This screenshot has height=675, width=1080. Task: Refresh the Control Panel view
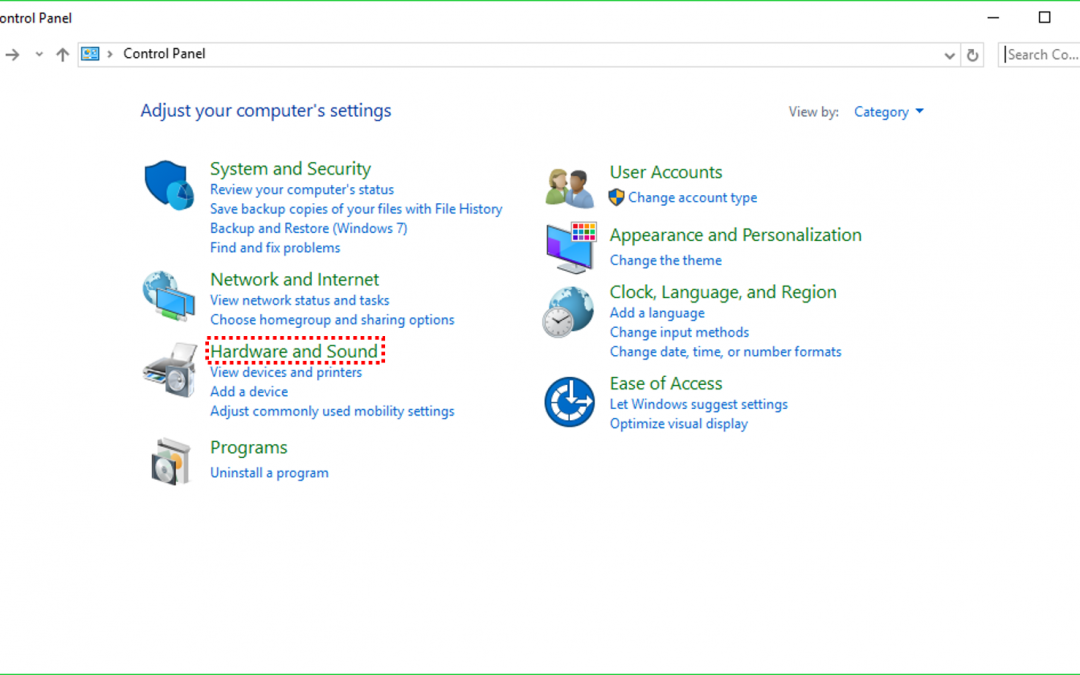[972, 54]
